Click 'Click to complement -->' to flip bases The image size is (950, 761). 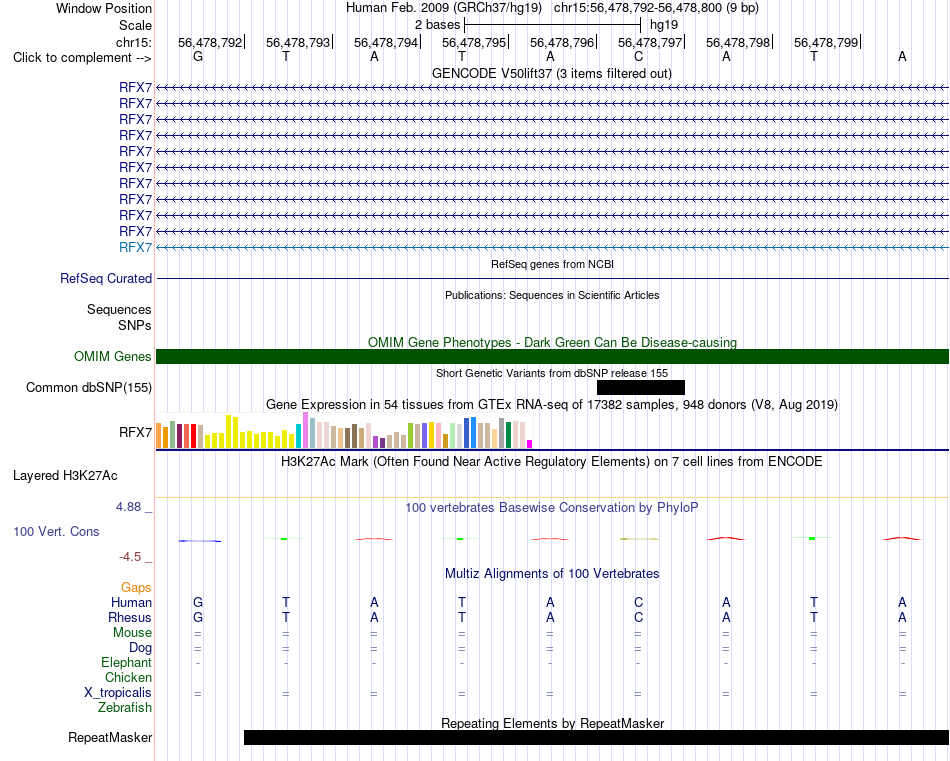82,58
